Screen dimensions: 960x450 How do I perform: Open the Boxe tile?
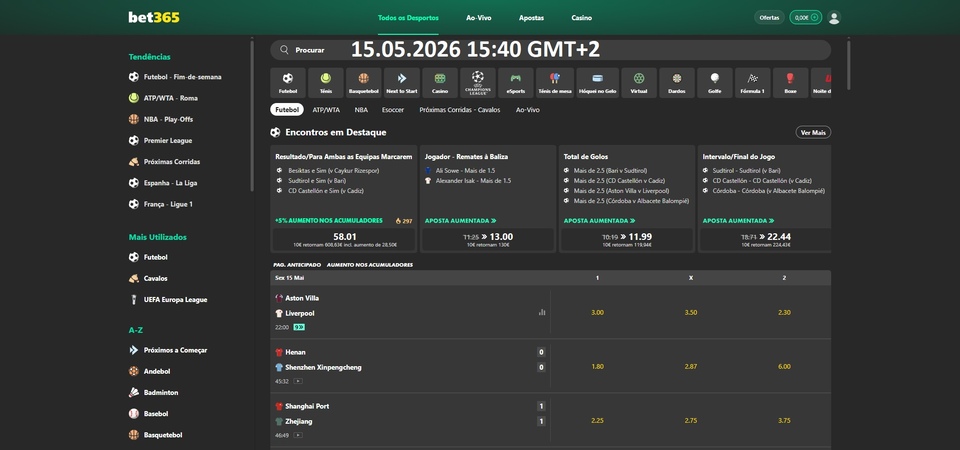click(x=791, y=83)
